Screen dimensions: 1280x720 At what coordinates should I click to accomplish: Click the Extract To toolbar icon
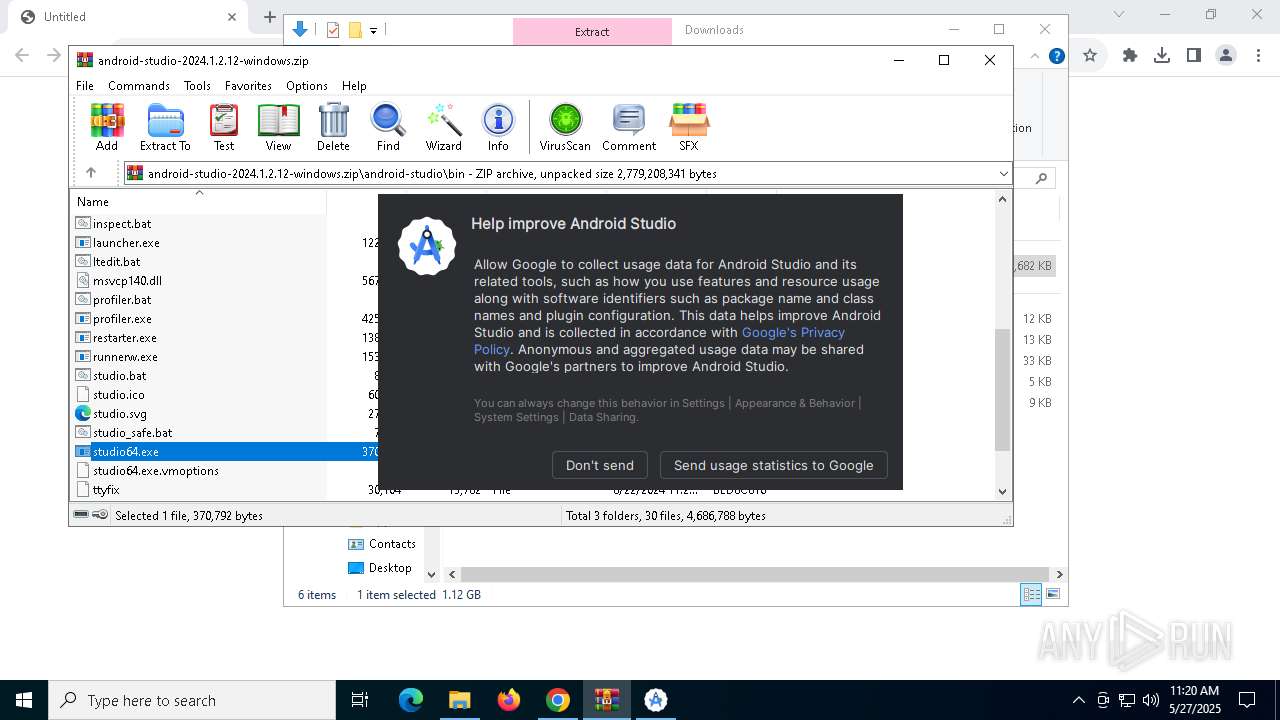coord(165,127)
